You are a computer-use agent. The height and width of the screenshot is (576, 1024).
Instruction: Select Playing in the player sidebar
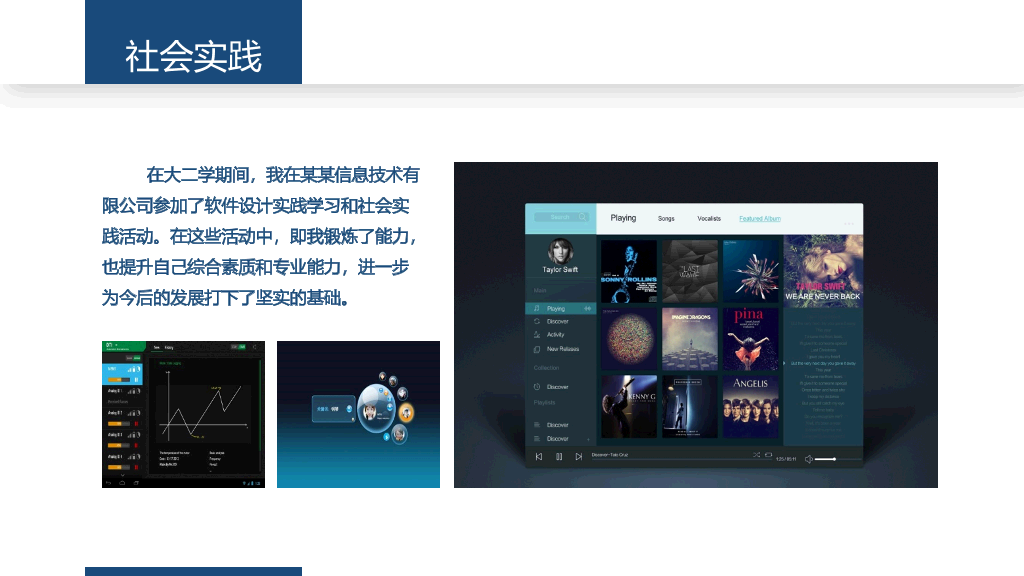(560, 308)
